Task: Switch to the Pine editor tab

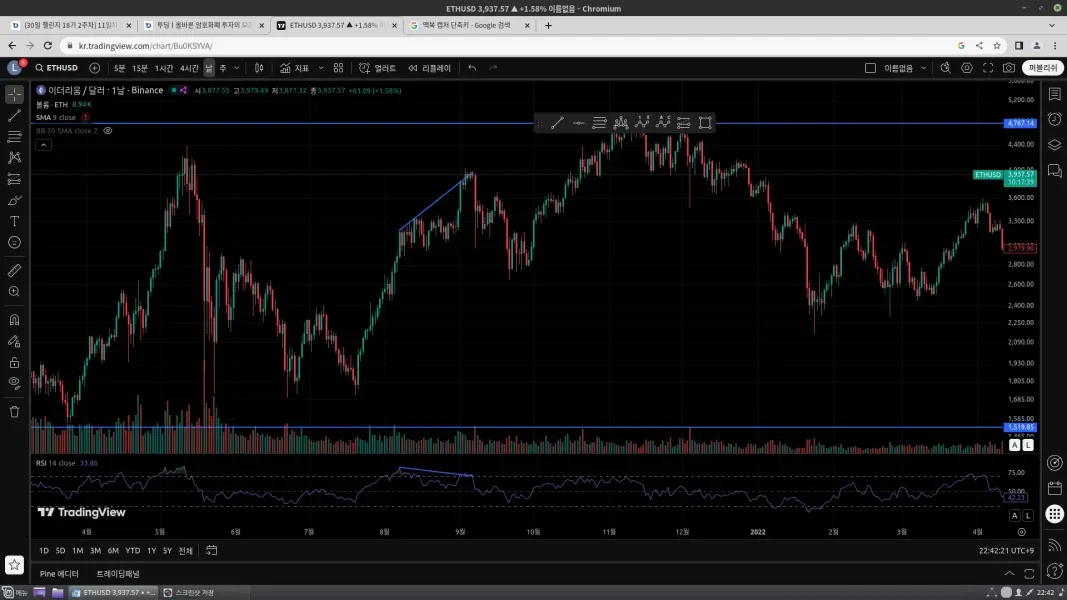Action: 59,573
